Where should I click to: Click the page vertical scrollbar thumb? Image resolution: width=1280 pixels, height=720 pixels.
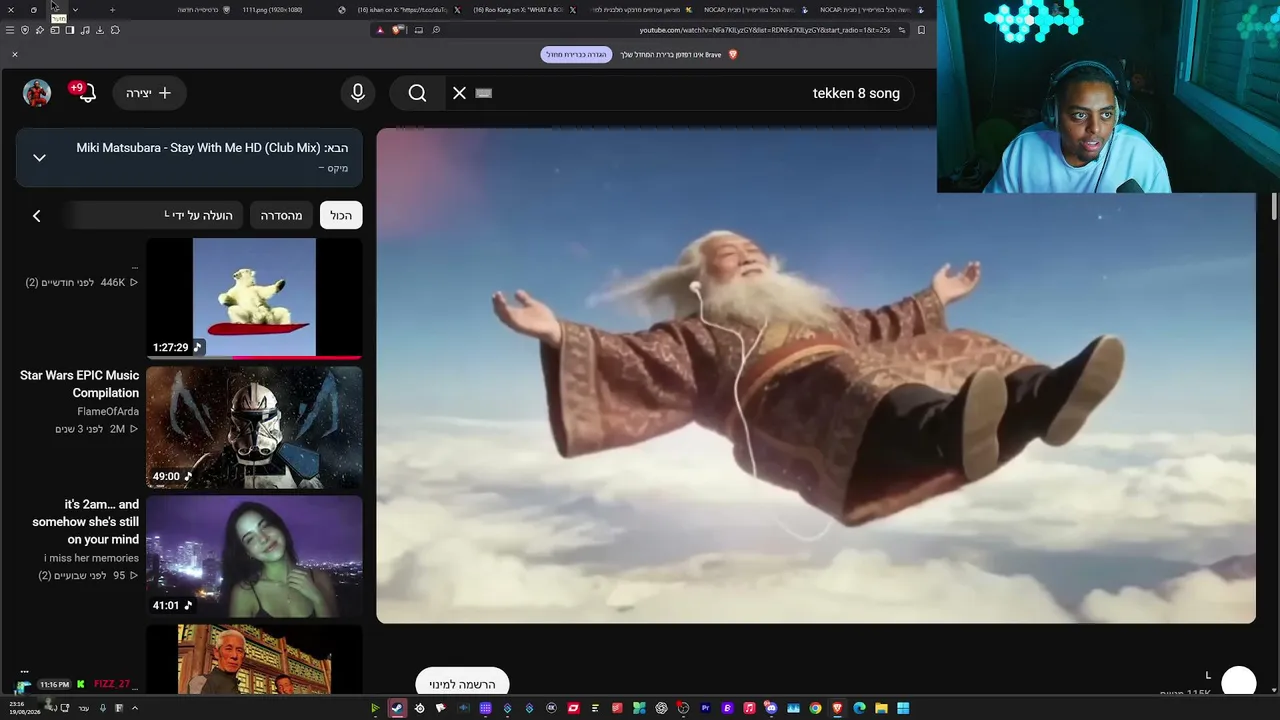click(1274, 206)
